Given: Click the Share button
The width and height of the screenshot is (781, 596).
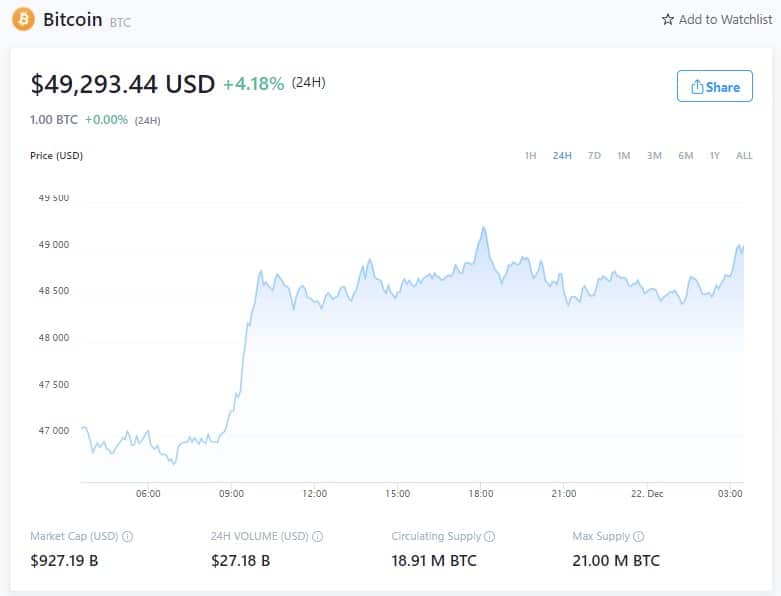Looking at the screenshot, I should [x=715, y=86].
